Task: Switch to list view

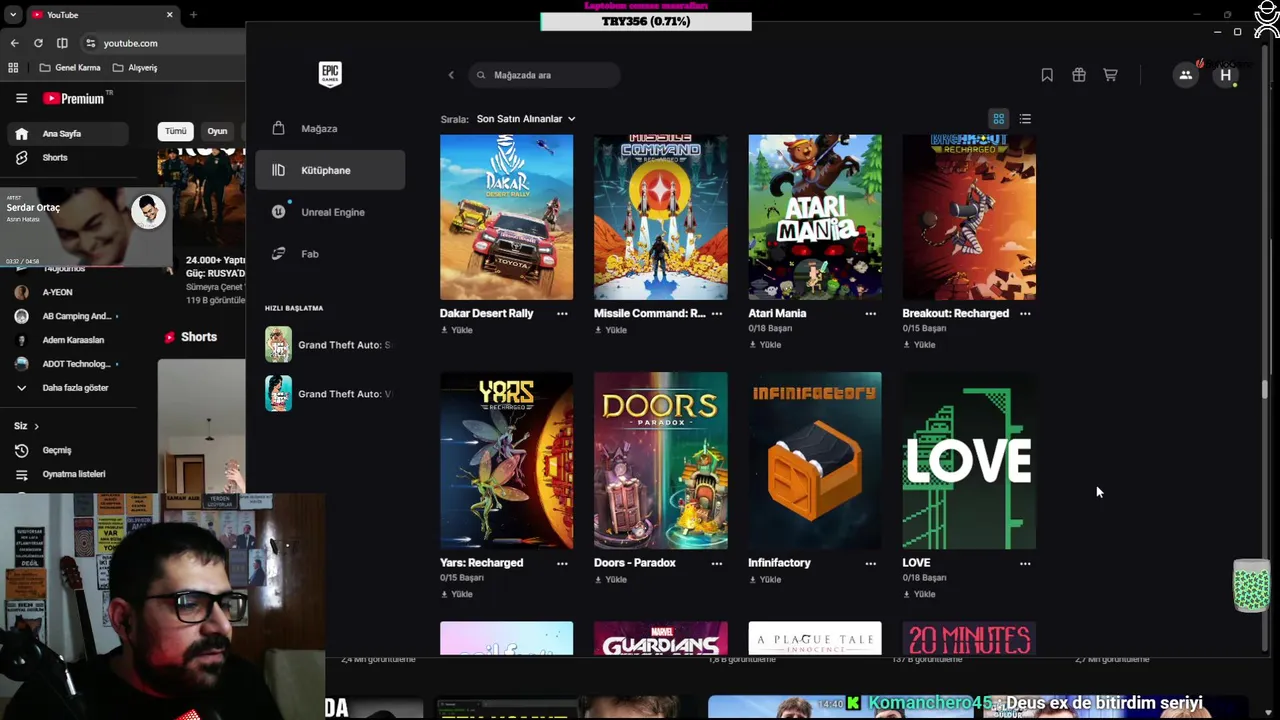Action: [1025, 119]
